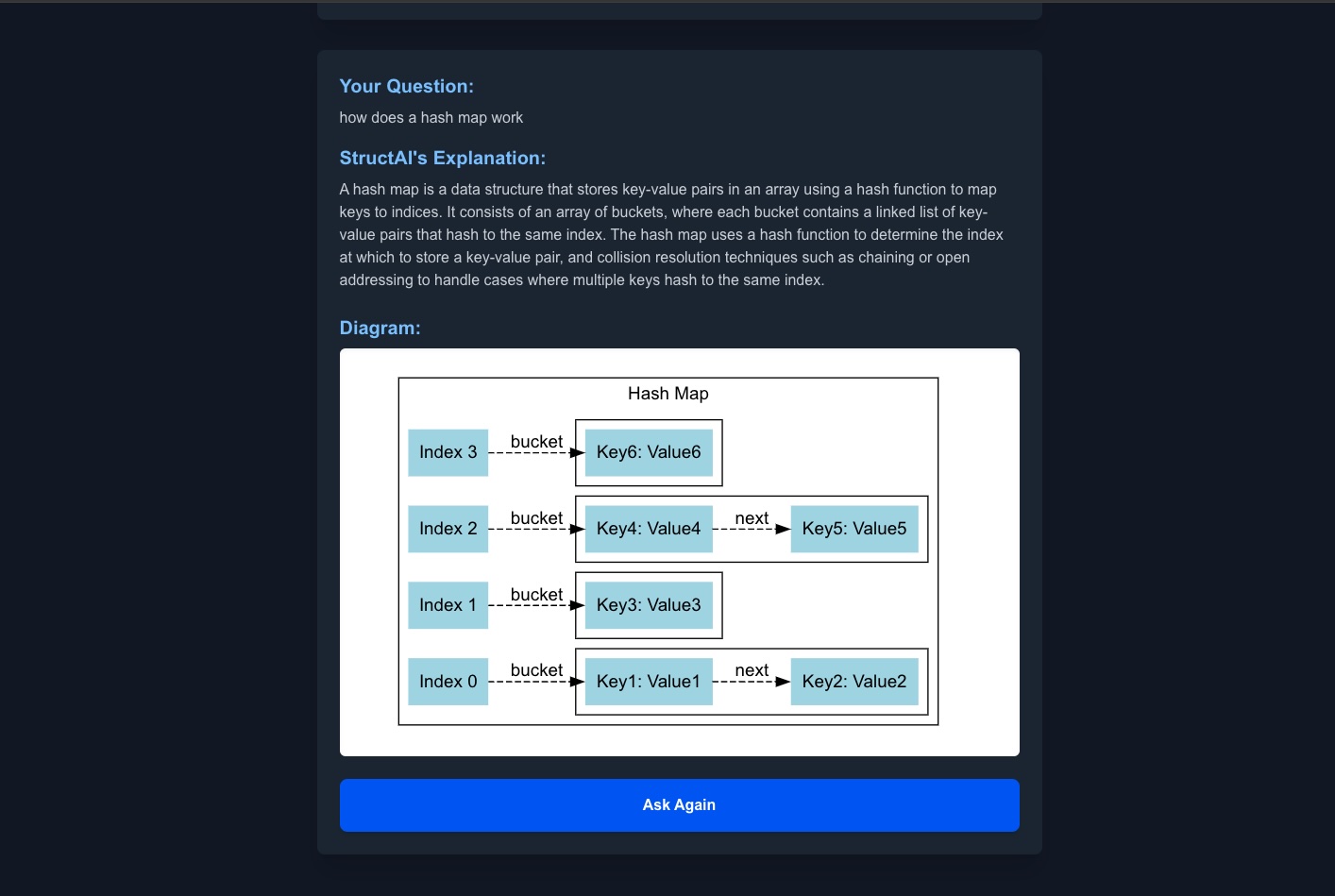Click the Key2: Value2 box
Viewport: 1335px width, 896px height.
point(853,682)
